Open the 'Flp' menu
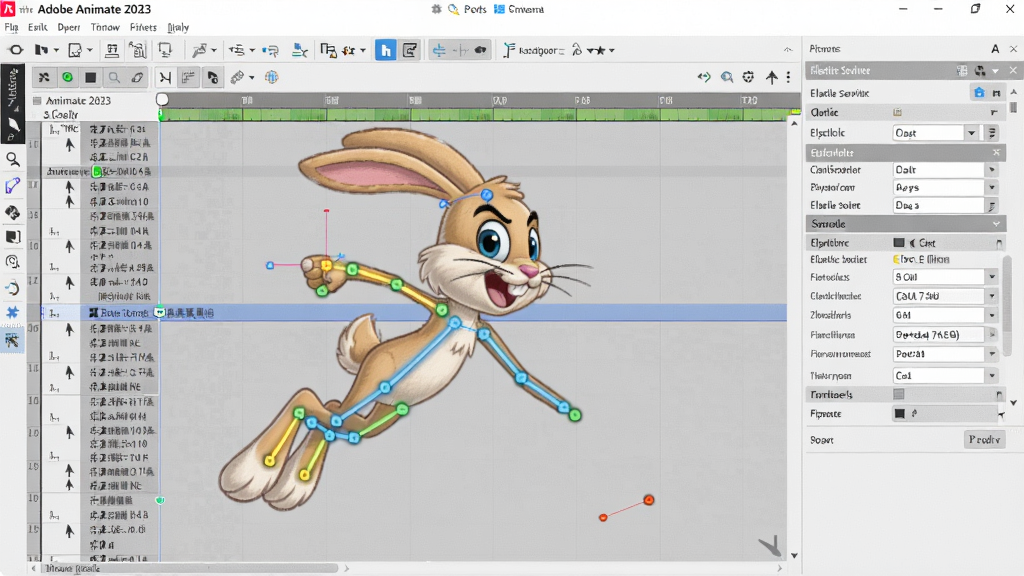Image resolution: width=1024 pixels, height=576 pixels. point(11,27)
